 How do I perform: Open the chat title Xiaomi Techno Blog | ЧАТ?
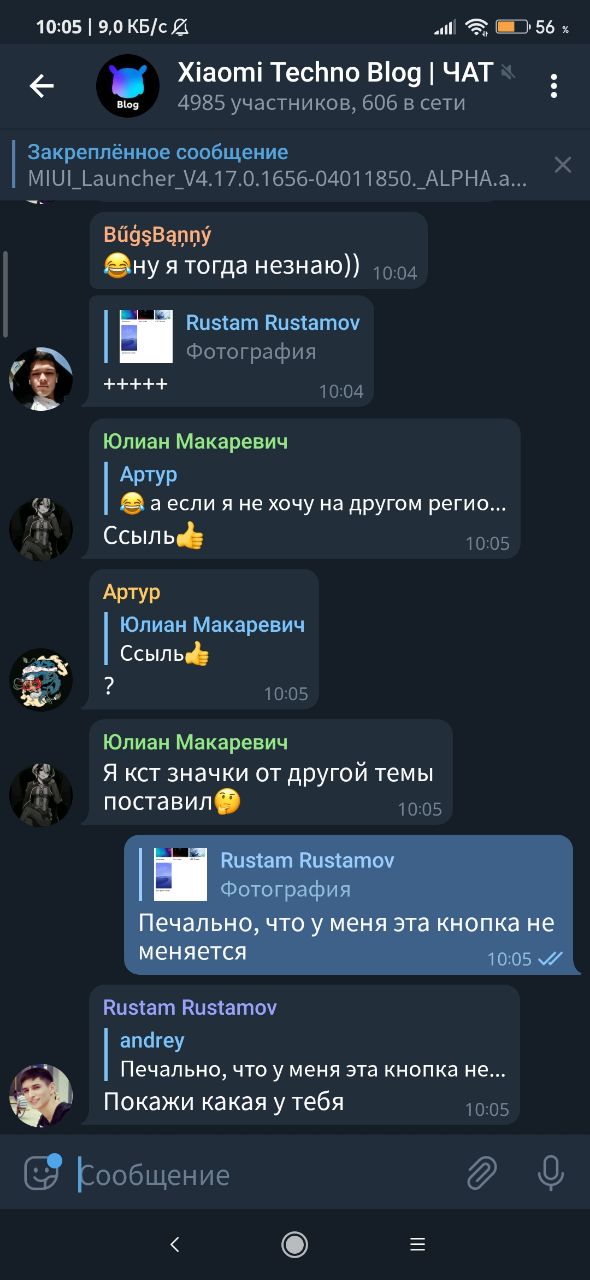pyautogui.click(x=336, y=72)
